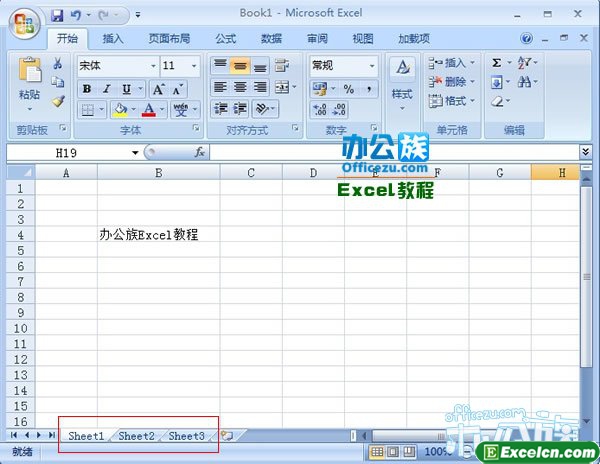Open Excel Help question mark

click(526, 38)
